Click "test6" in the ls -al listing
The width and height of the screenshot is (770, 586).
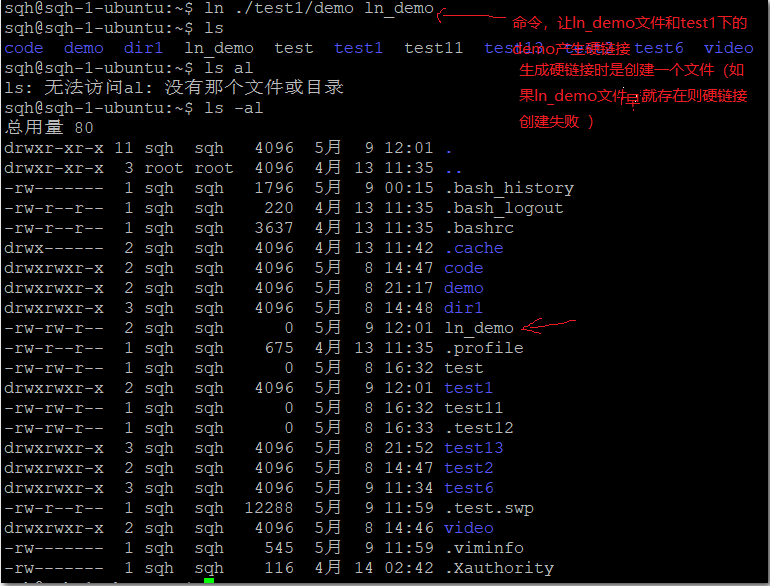tap(469, 488)
